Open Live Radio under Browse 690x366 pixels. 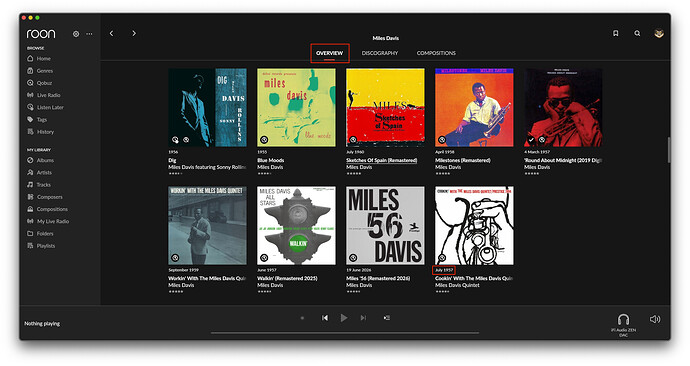[44, 95]
